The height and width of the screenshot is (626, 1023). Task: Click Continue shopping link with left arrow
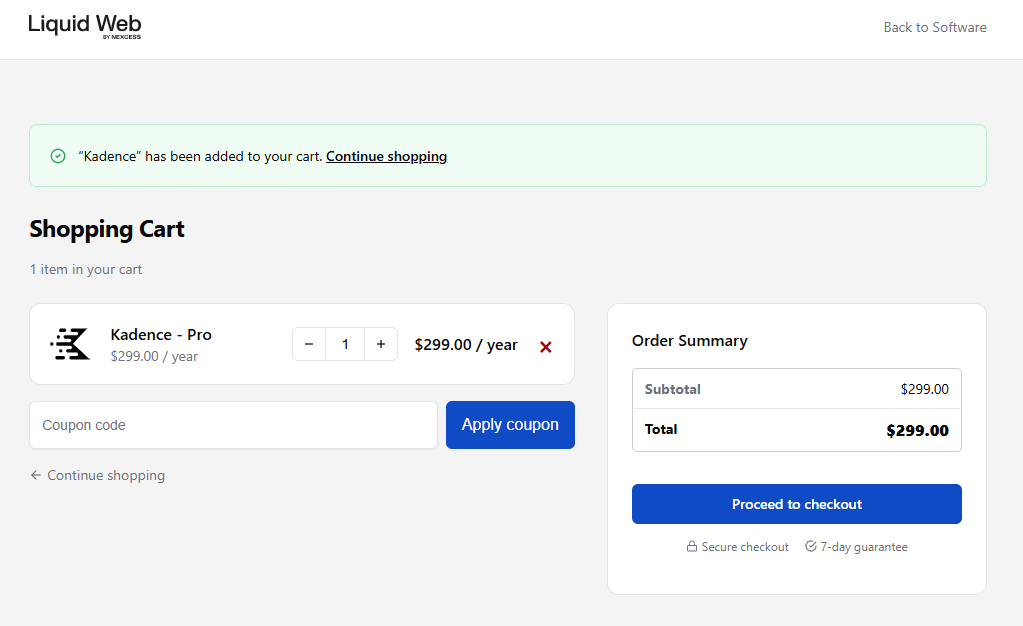pyautogui.click(x=98, y=475)
